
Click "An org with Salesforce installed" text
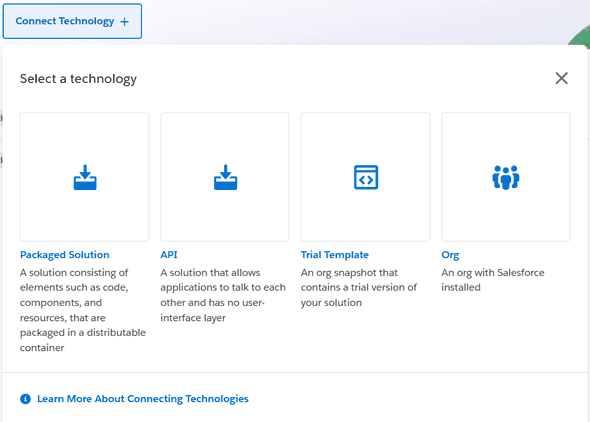(493, 280)
